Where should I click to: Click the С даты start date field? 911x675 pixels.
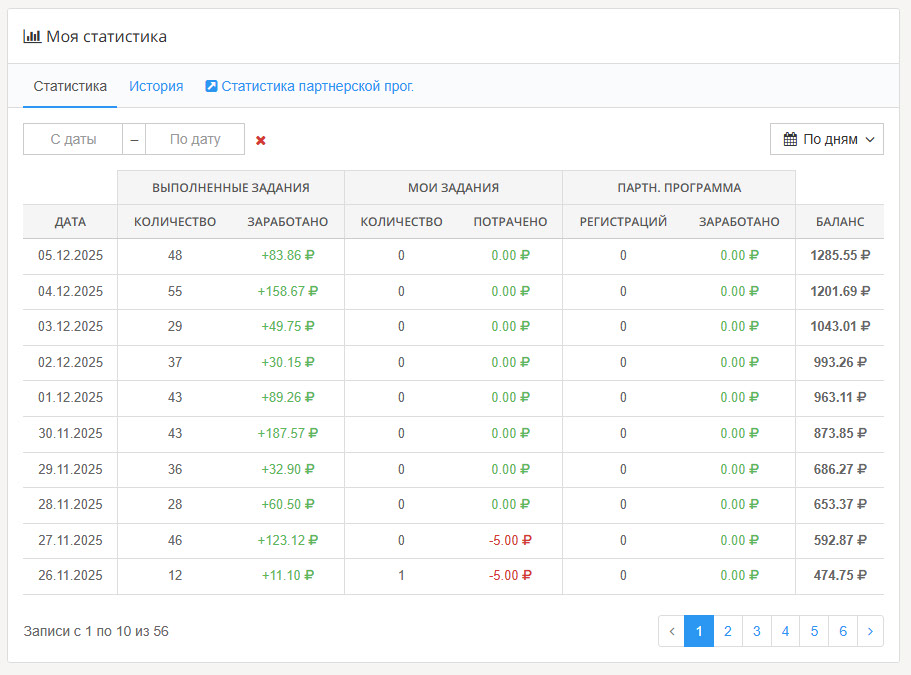click(73, 139)
